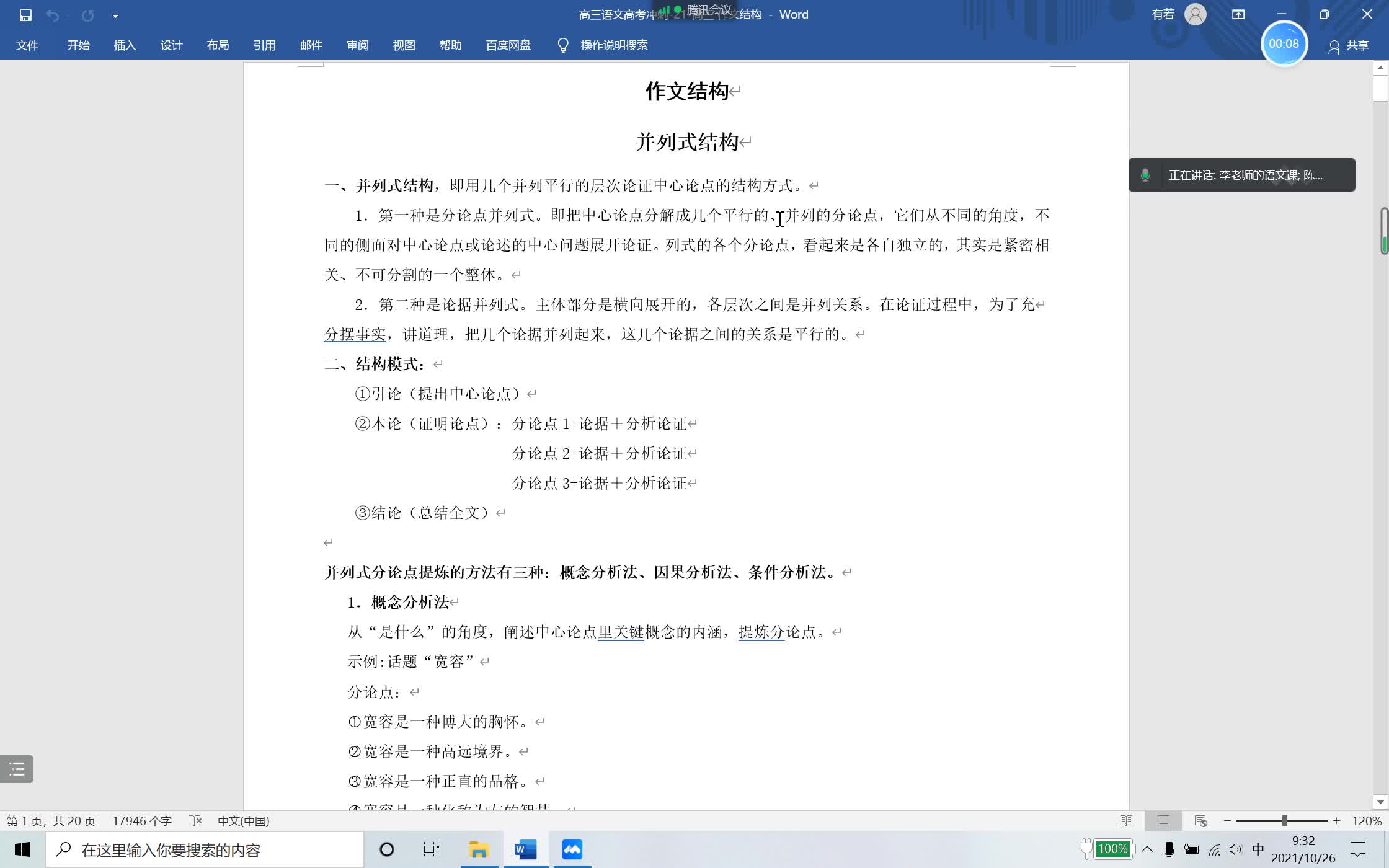1389x868 pixels.
Task: Open the 引用 ribbon tab
Action: tap(265, 45)
